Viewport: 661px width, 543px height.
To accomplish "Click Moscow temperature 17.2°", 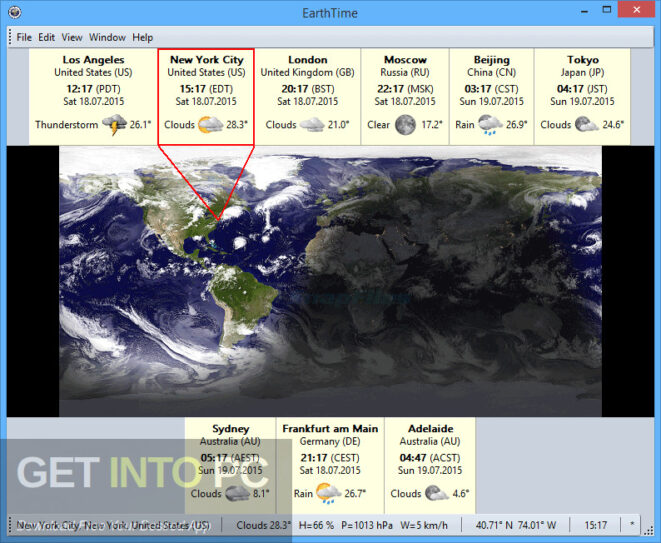I will pos(432,125).
